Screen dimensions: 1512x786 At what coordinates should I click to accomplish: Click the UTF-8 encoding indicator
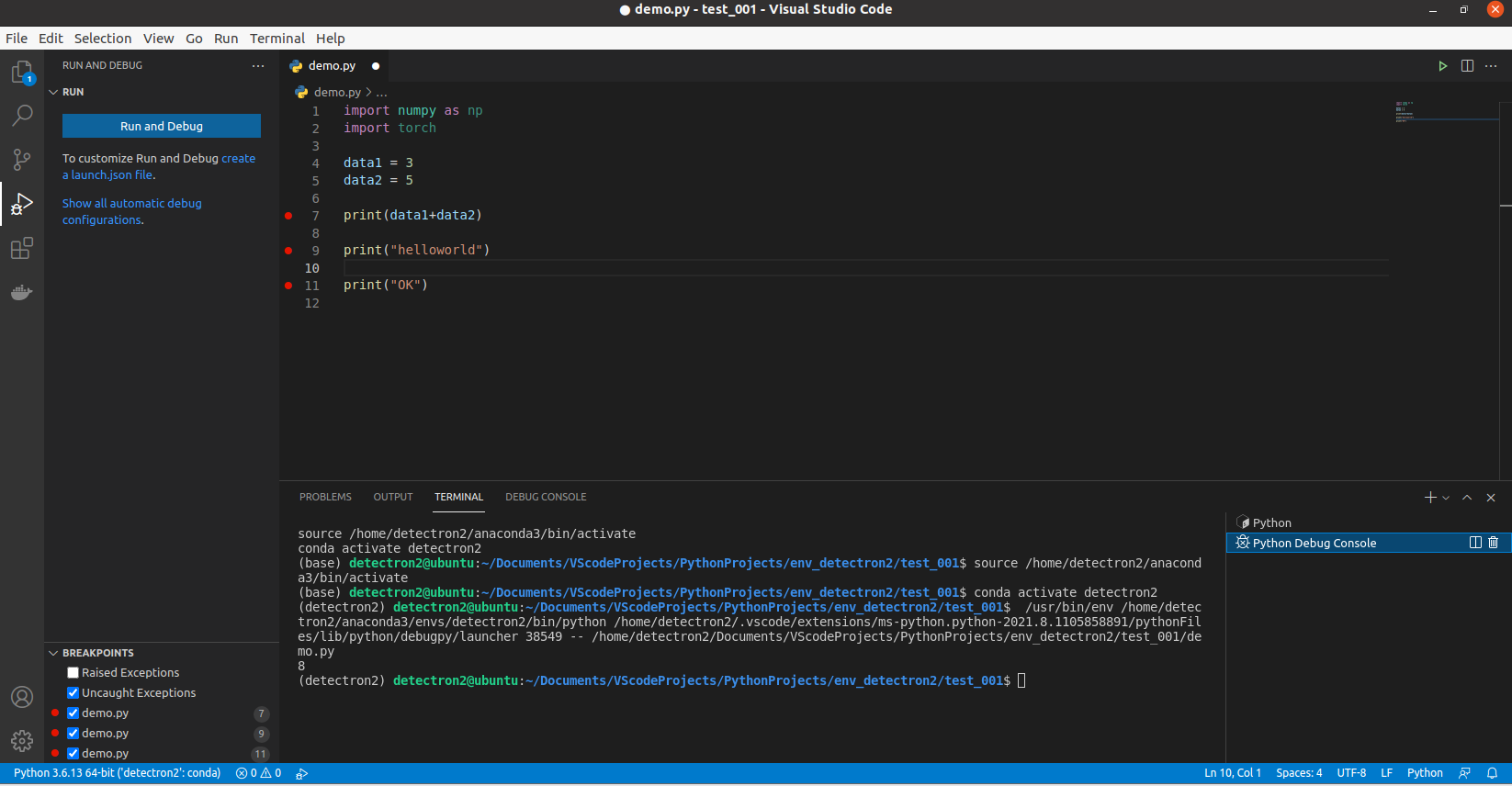[x=1351, y=773]
